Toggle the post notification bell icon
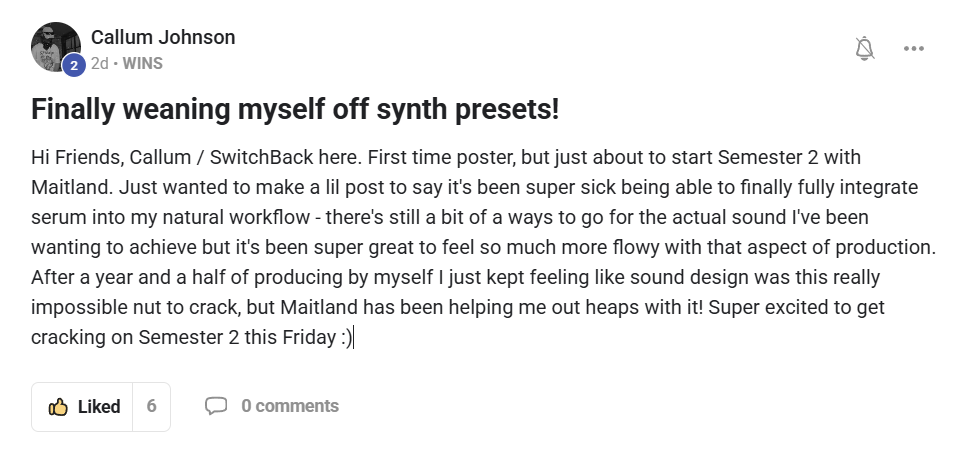 tap(865, 48)
